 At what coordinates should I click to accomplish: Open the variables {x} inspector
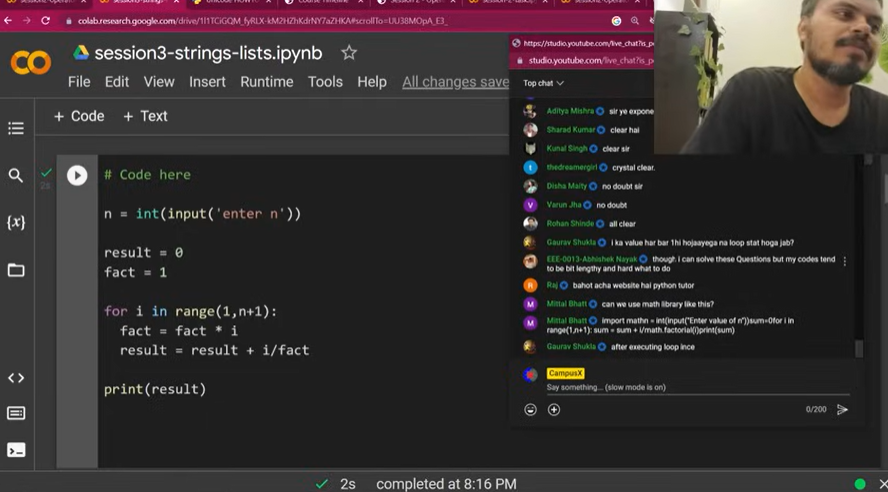tap(16, 222)
